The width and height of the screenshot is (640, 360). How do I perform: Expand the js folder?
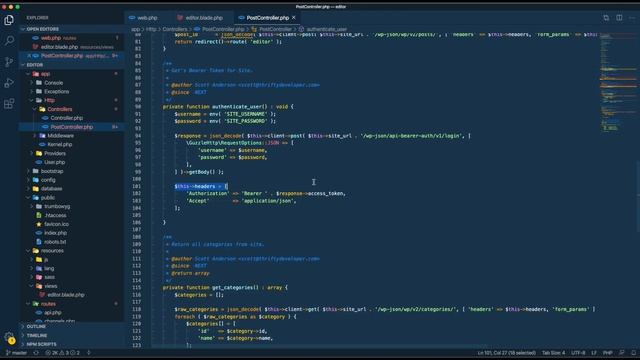point(46,260)
